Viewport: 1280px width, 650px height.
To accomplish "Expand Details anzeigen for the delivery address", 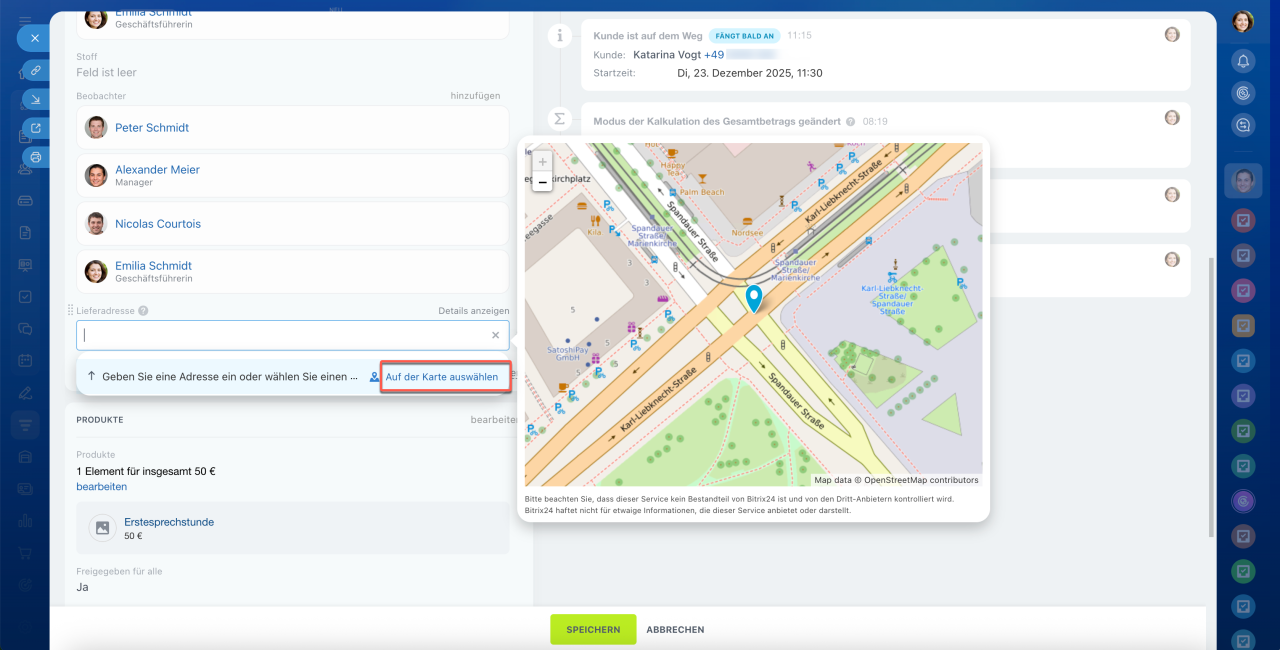I will tap(473, 311).
